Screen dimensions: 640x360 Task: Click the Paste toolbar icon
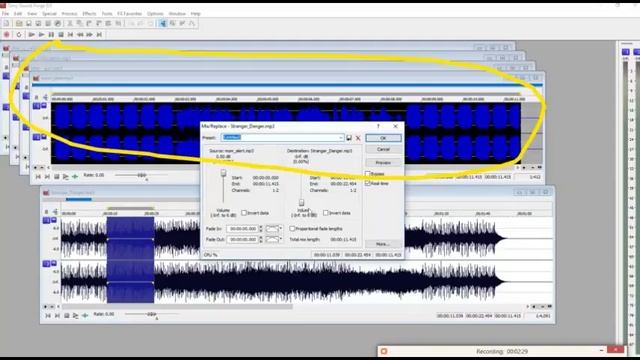[89, 24]
